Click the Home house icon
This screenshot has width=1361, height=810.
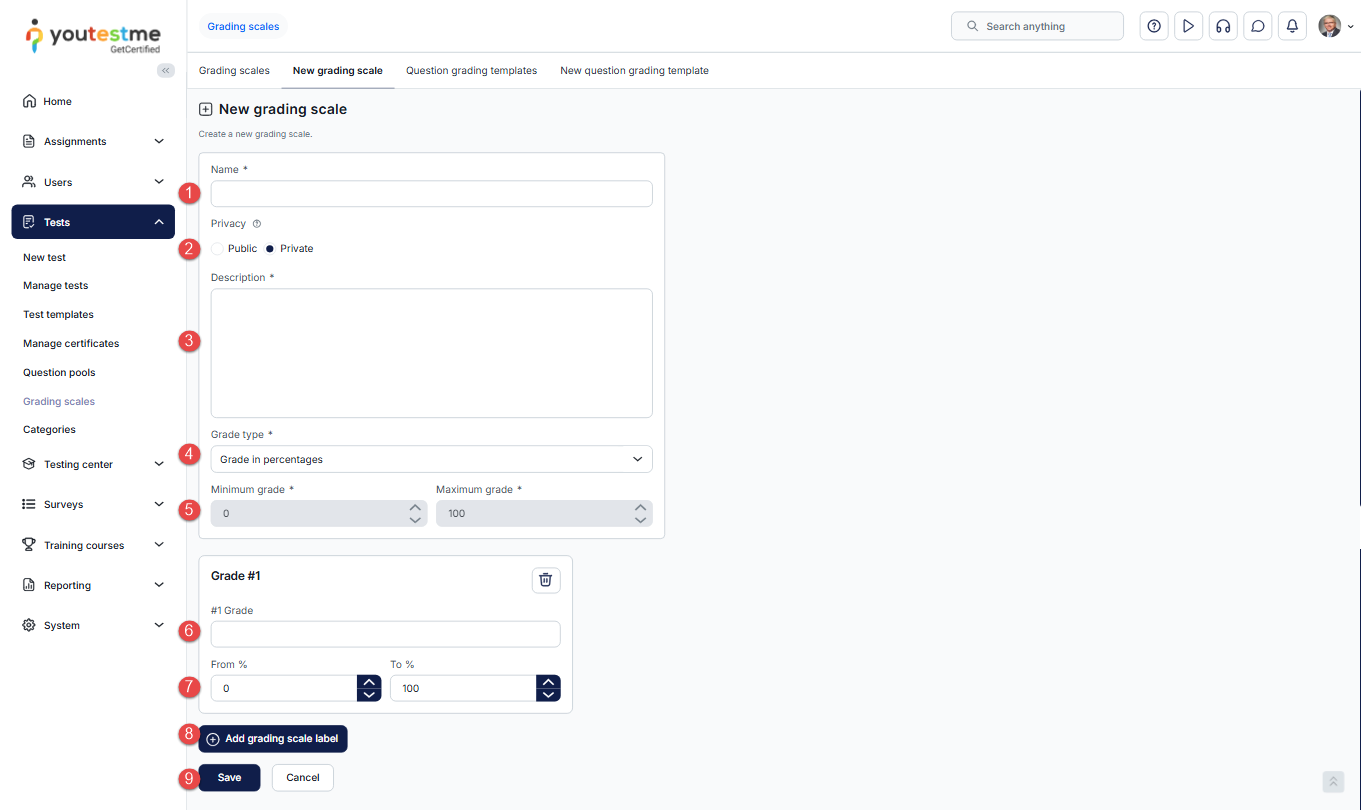[x=29, y=101]
